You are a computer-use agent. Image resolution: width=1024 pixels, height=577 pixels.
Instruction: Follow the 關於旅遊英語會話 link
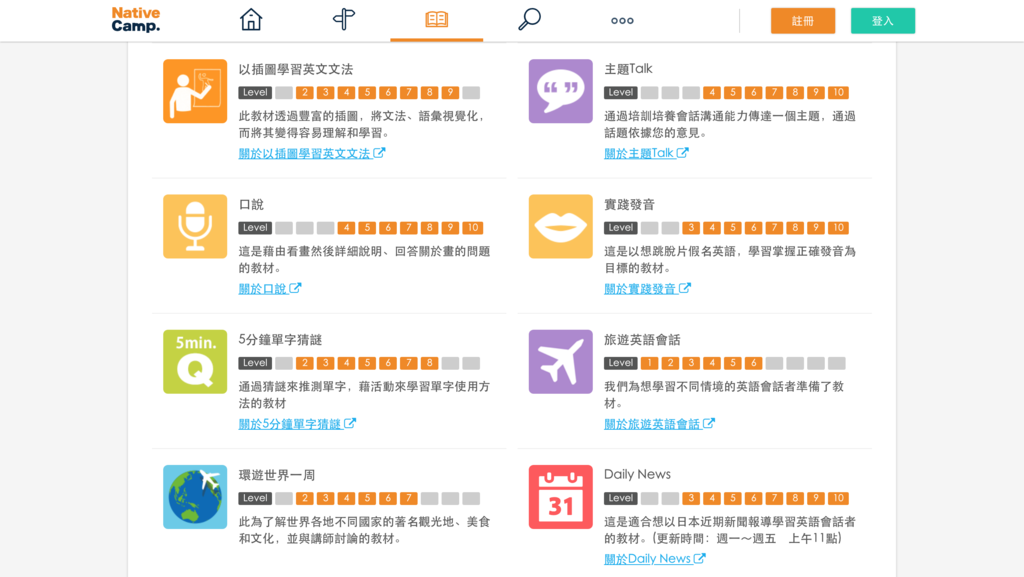coord(659,424)
